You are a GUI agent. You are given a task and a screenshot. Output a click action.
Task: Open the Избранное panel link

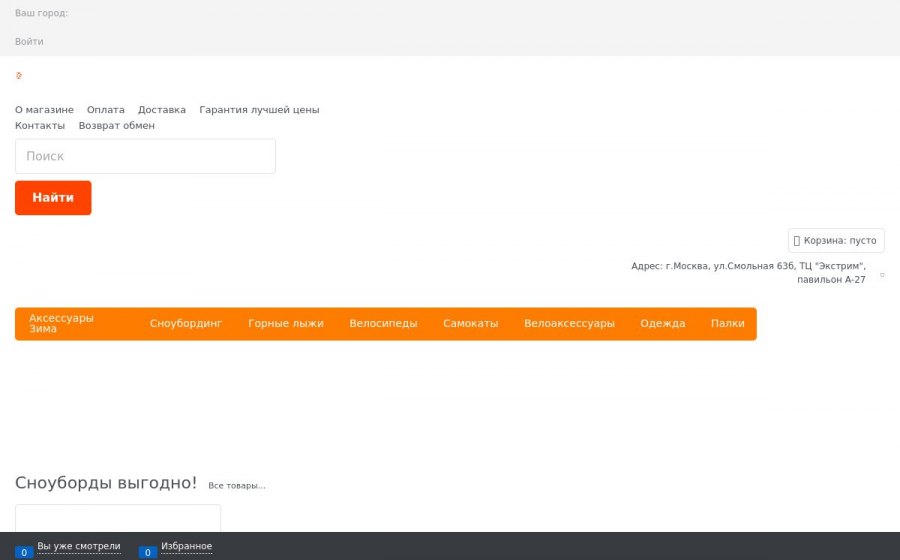[187, 546]
